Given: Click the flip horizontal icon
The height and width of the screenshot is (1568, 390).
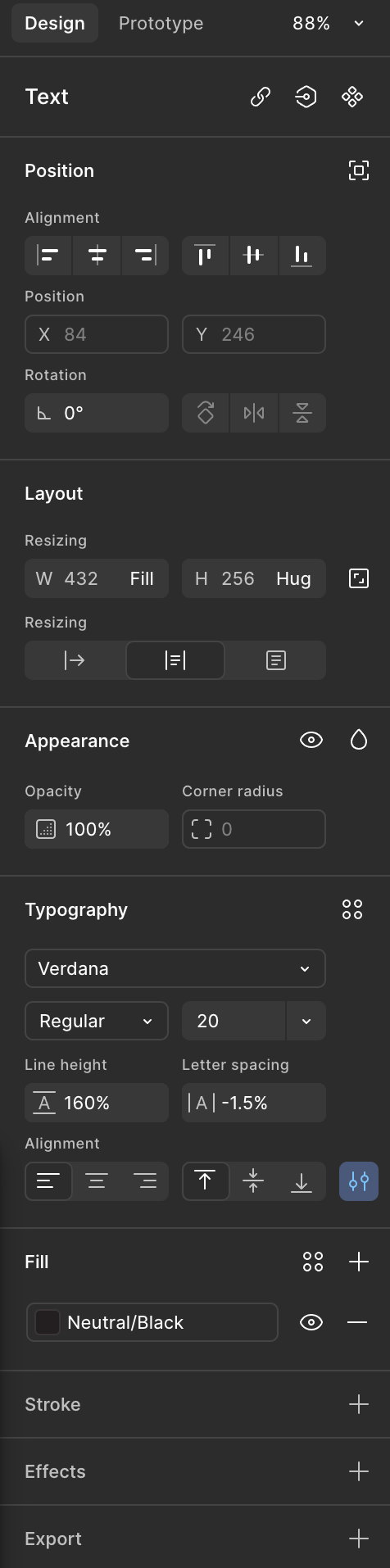Looking at the screenshot, I should (x=254, y=413).
